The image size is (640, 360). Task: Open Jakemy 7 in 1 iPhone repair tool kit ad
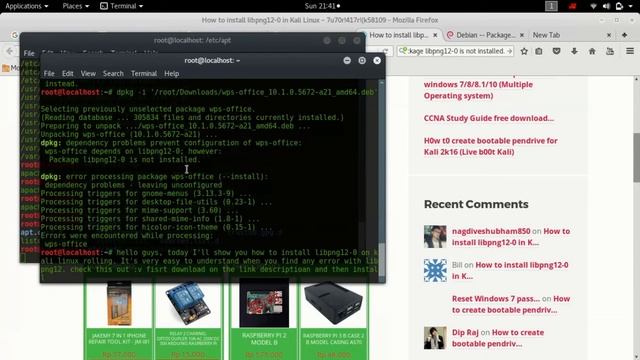119,320
